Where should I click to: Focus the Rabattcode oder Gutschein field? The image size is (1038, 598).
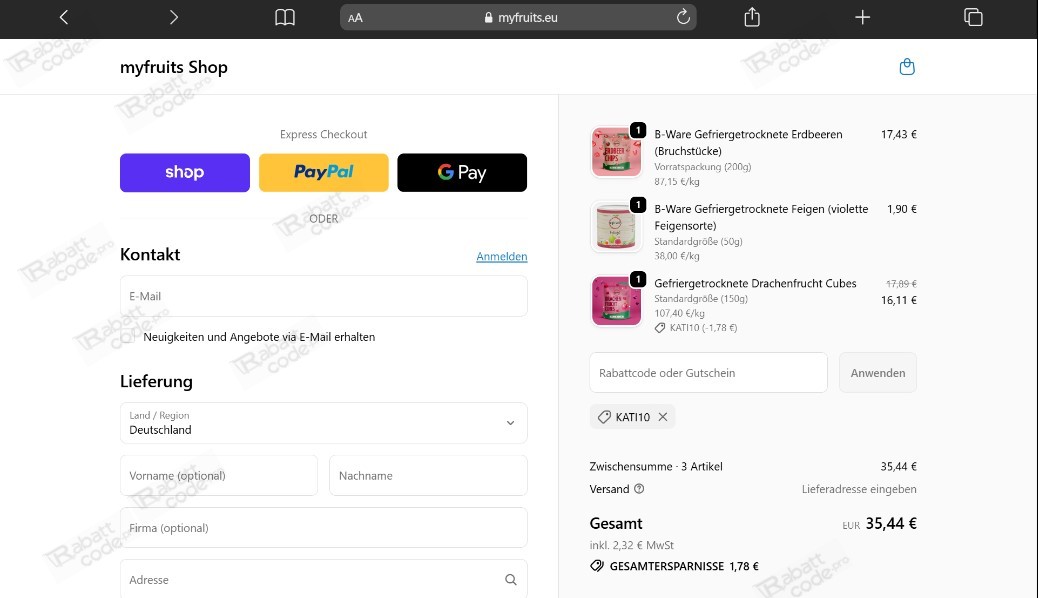pyautogui.click(x=708, y=373)
